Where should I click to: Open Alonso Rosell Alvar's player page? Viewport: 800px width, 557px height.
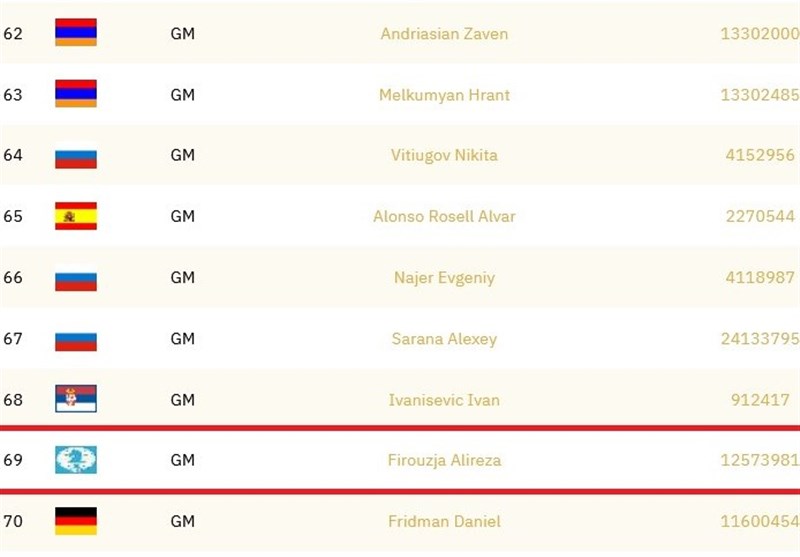tap(444, 216)
